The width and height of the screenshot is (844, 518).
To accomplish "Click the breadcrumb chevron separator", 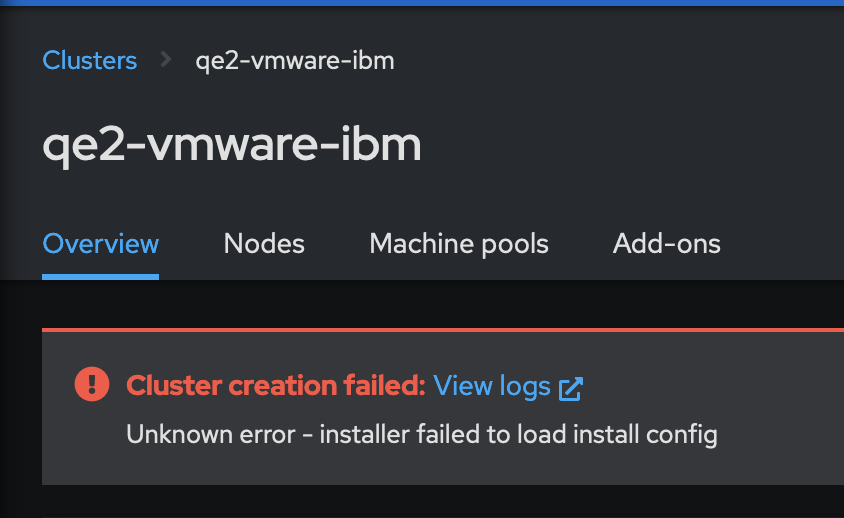I will point(166,60).
